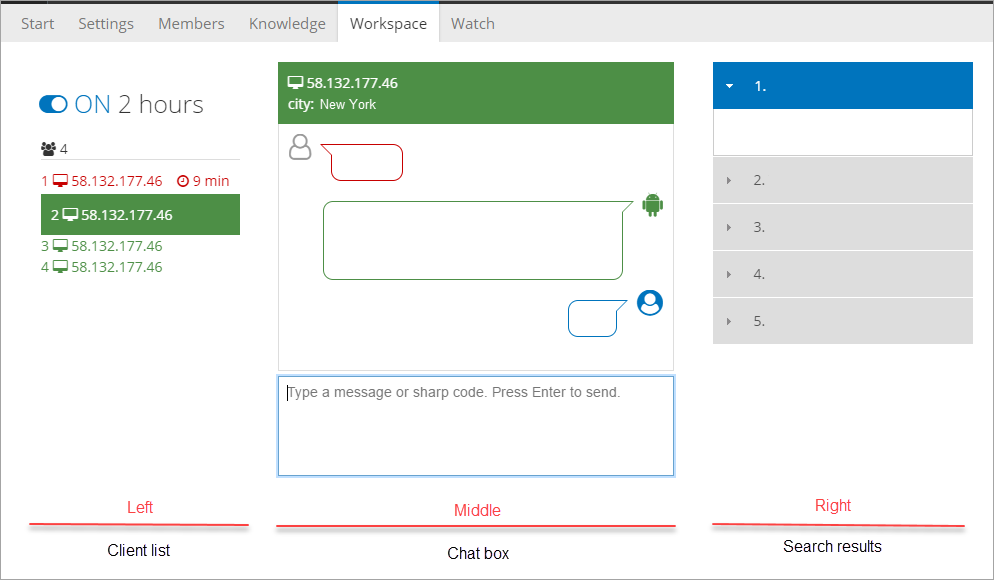Viewport: 994px width, 580px height.
Task: Click the blue operator avatar icon
Action: (x=650, y=303)
